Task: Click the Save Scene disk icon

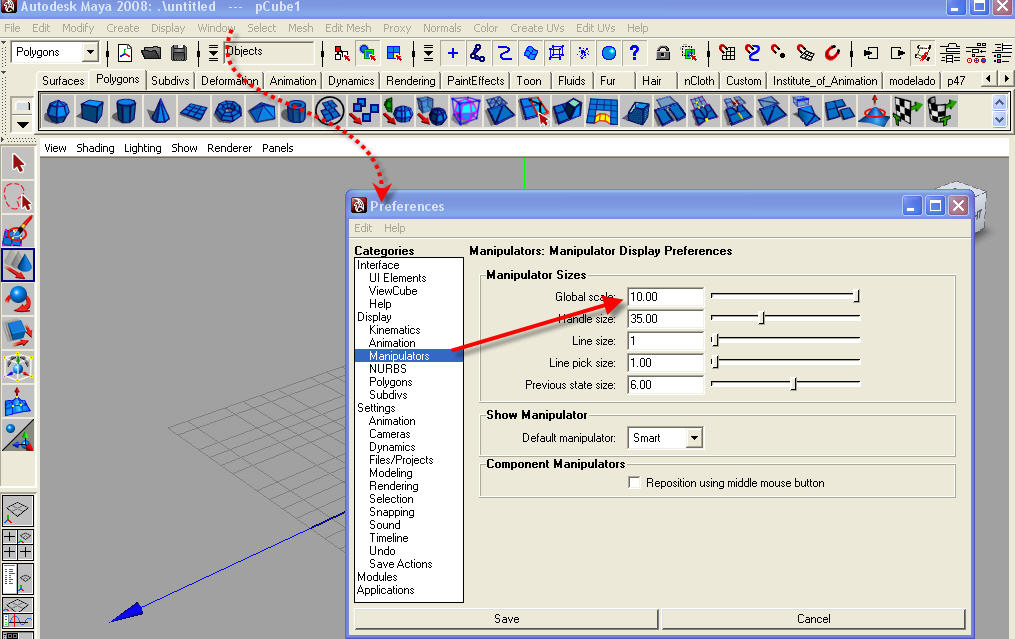Action: [x=179, y=53]
